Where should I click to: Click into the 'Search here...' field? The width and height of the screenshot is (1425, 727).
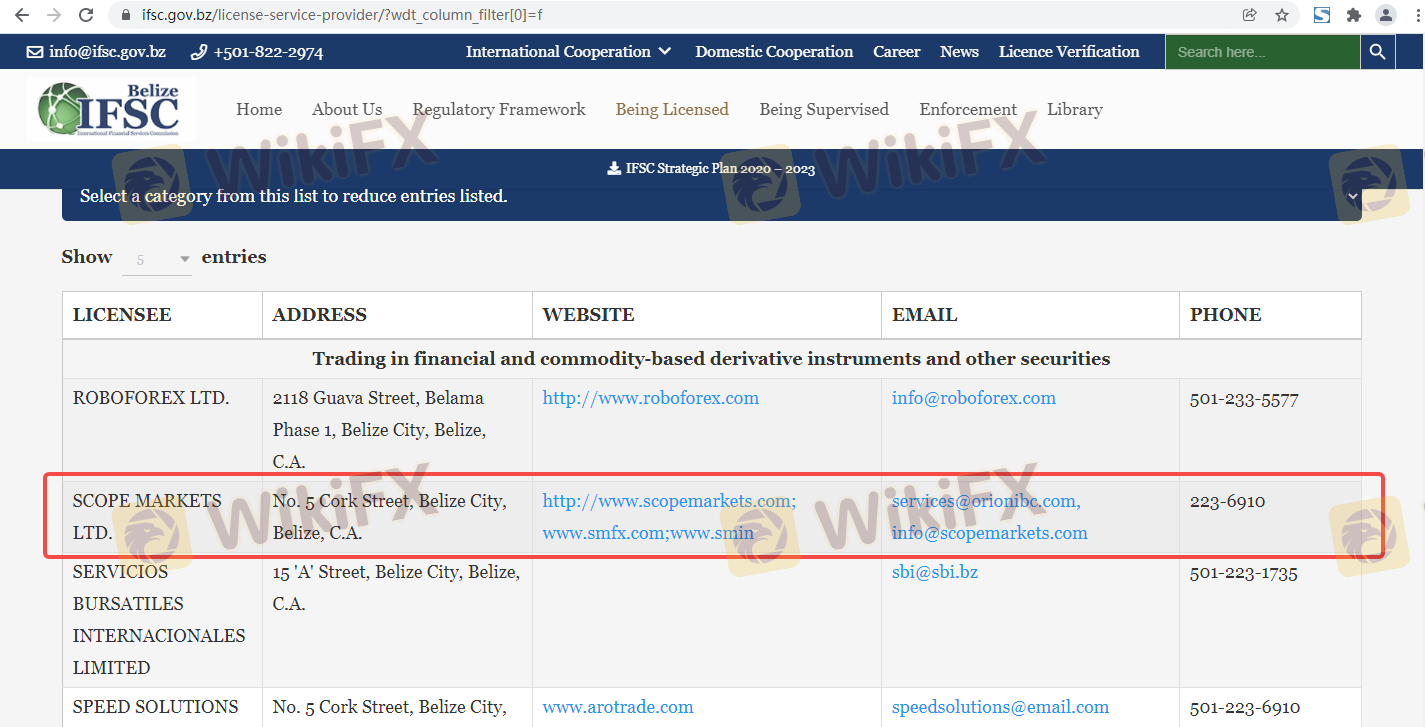coord(1263,52)
